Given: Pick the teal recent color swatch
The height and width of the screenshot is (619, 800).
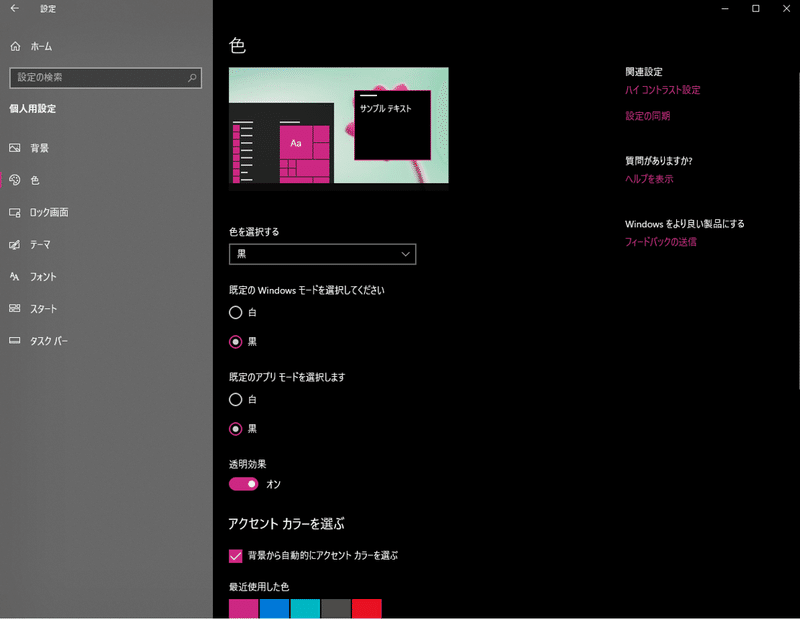Looking at the screenshot, I should [x=305, y=609].
